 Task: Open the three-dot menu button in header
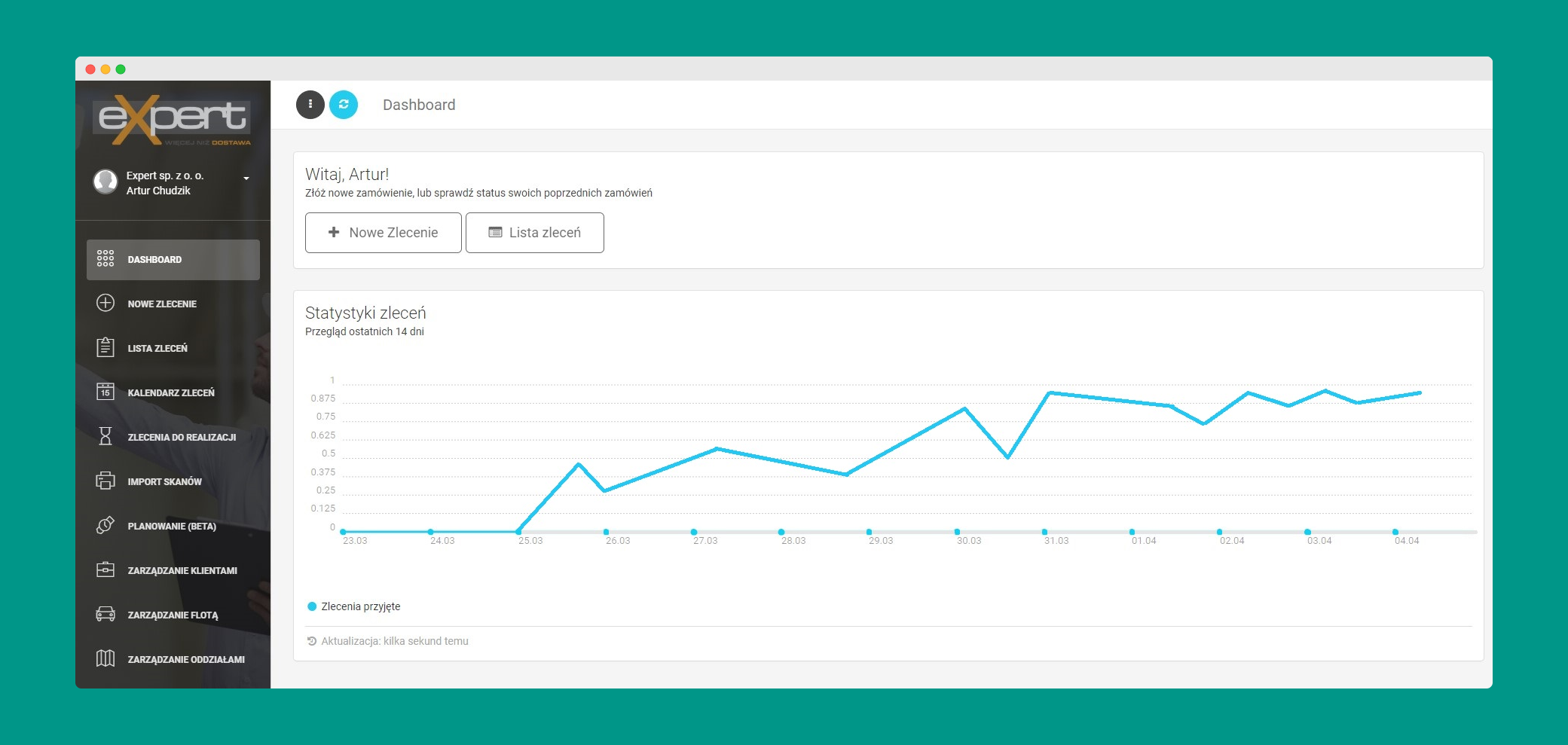tap(310, 105)
